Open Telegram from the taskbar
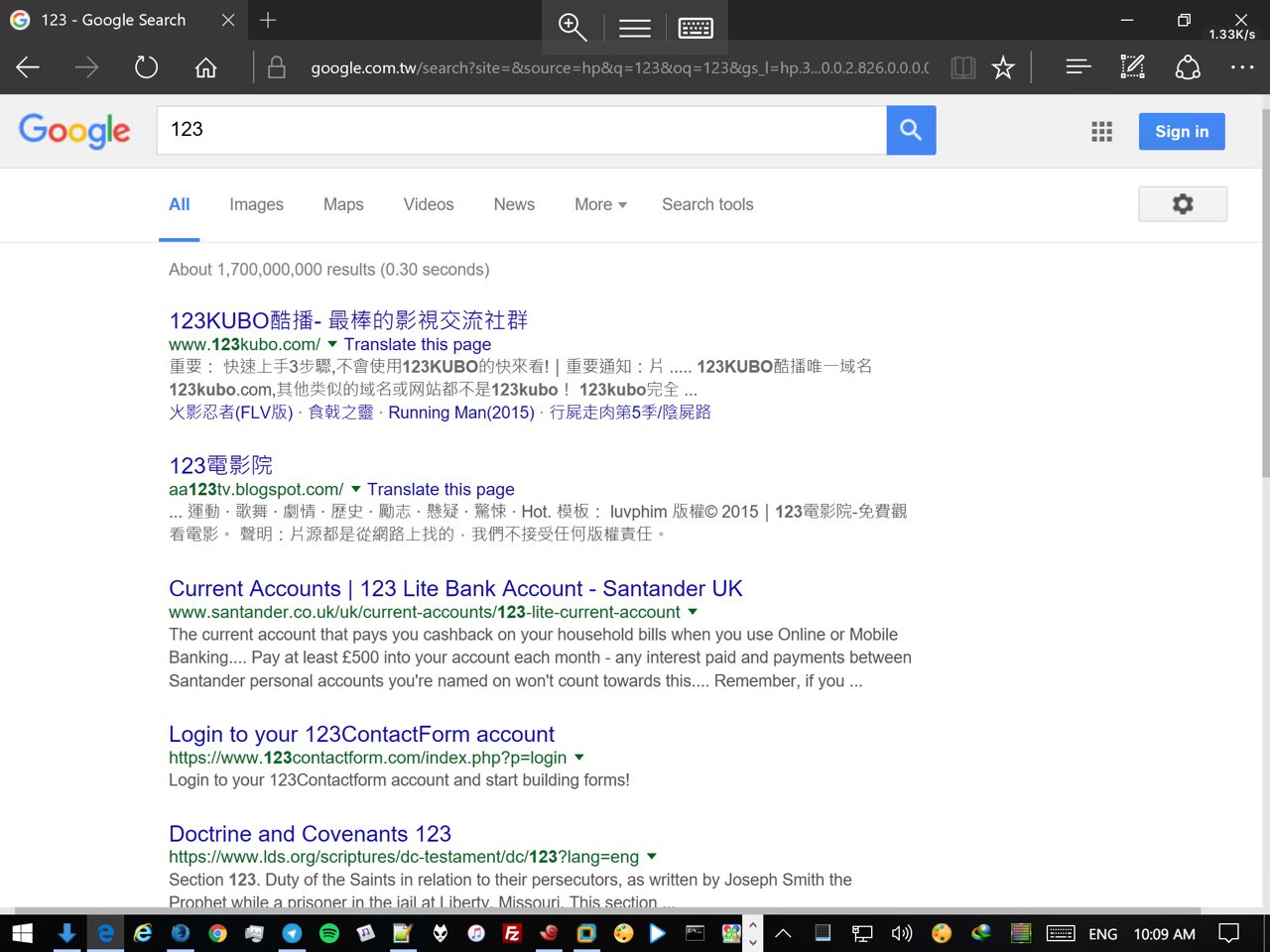Screen dimensions: 1270x952 (292, 933)
